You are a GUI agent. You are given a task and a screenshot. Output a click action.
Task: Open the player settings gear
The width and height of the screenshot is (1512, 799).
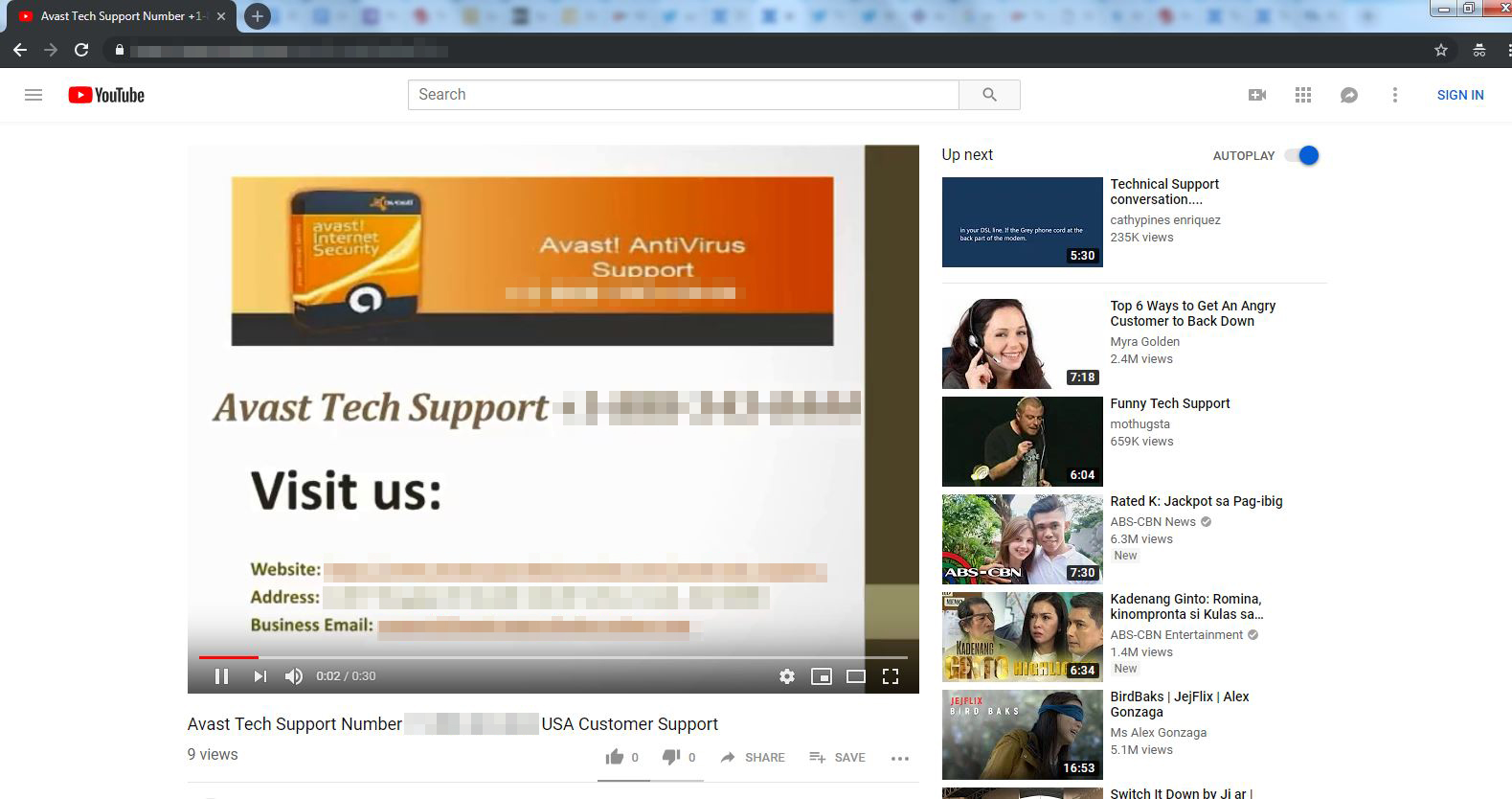pos(787,676)
